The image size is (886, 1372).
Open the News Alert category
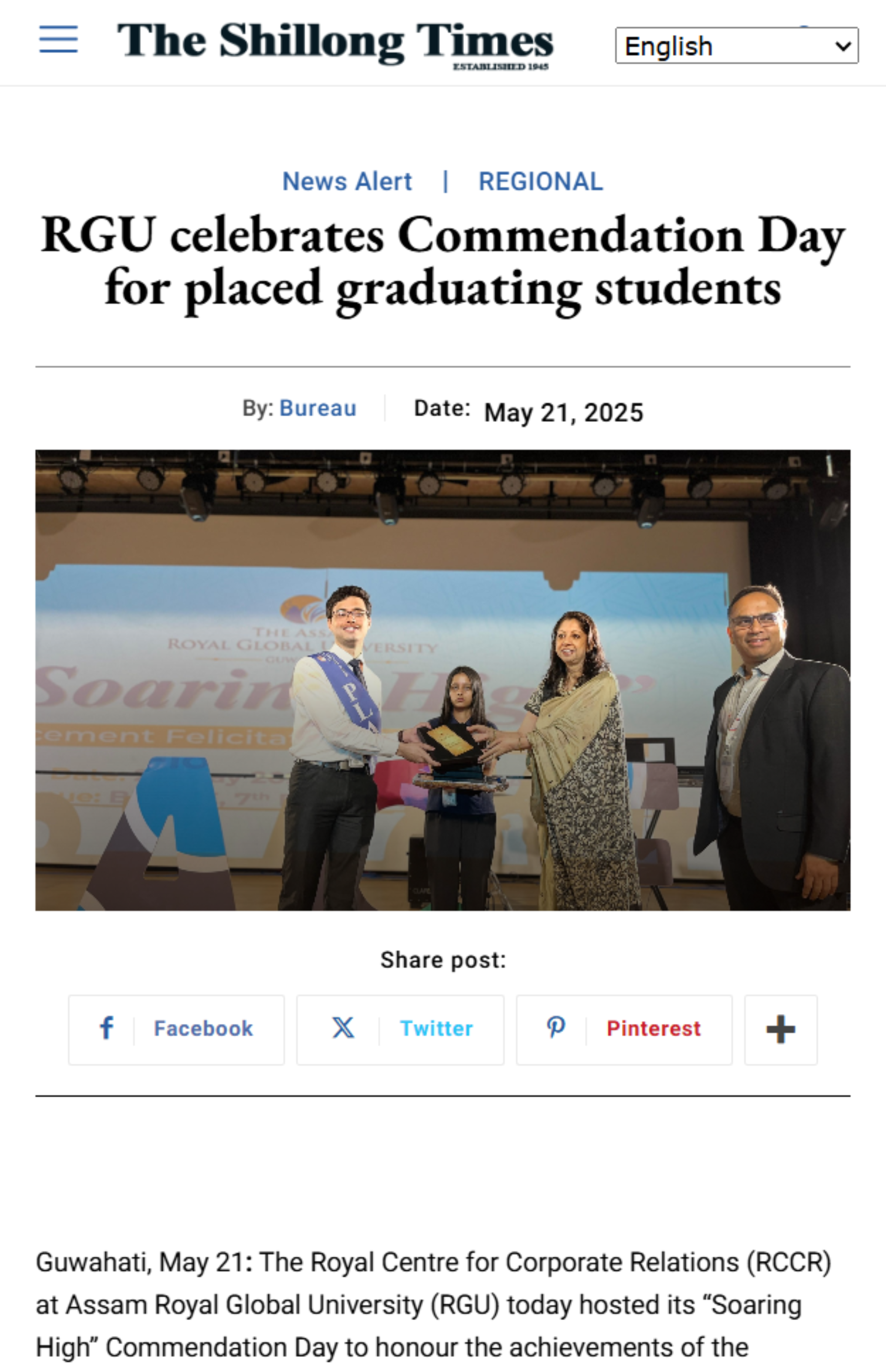click(x=347, y=182)
